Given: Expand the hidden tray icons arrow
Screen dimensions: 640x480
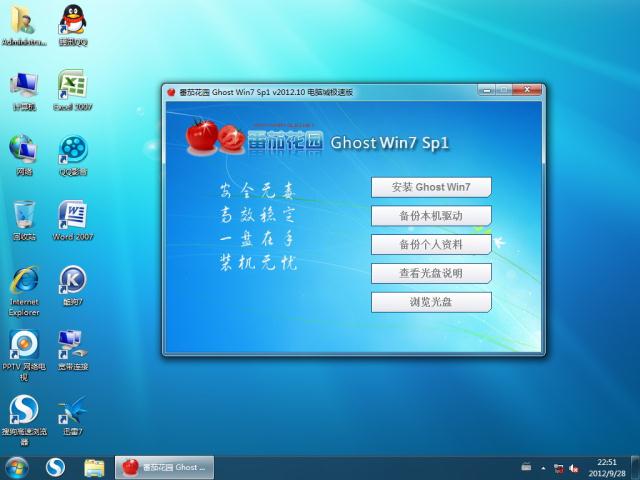Looking at the screenshot, I should click(x=543, y=468).
